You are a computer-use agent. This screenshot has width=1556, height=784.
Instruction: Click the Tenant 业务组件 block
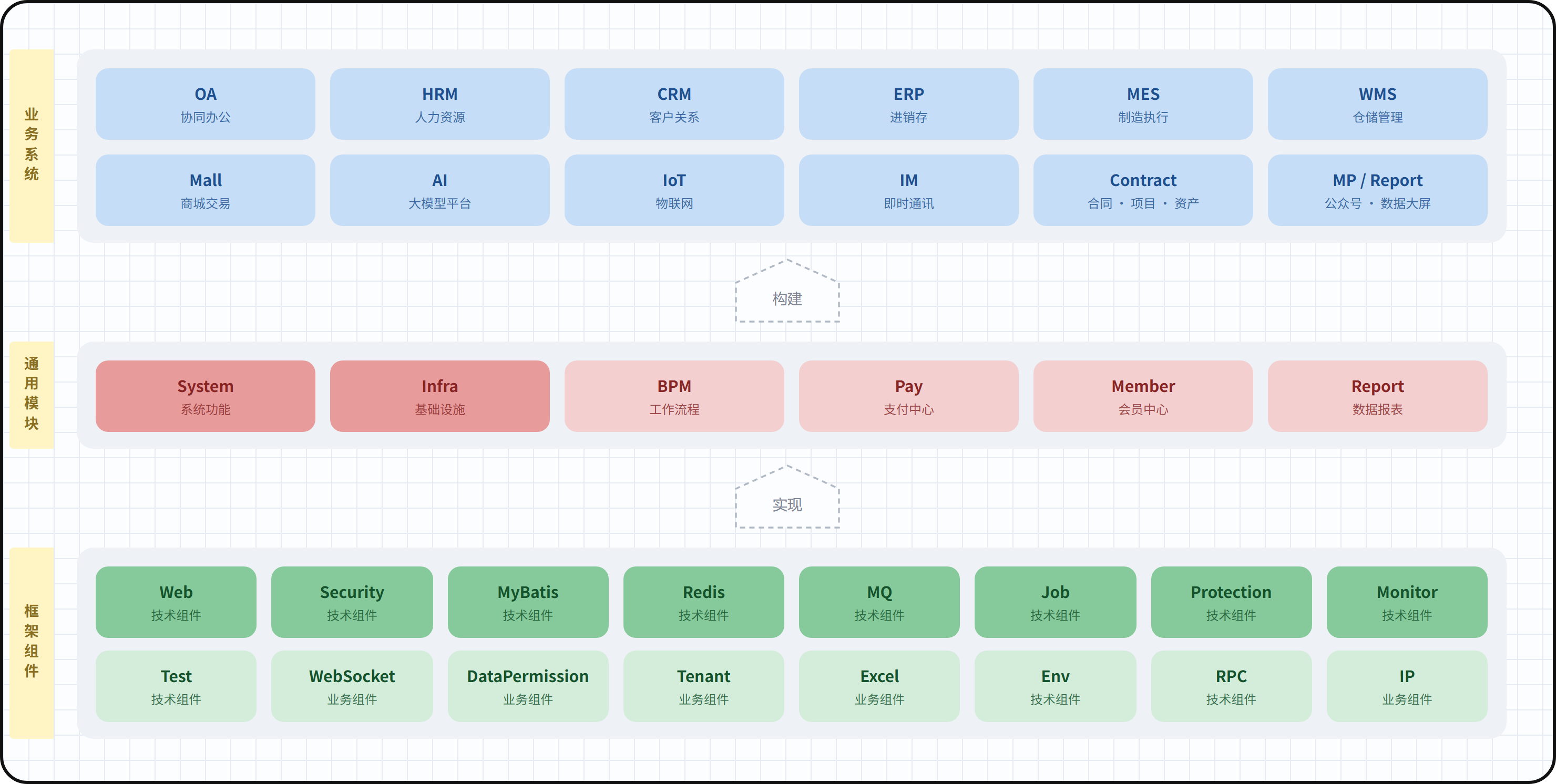pyautogui.click(x=704, y=686)
